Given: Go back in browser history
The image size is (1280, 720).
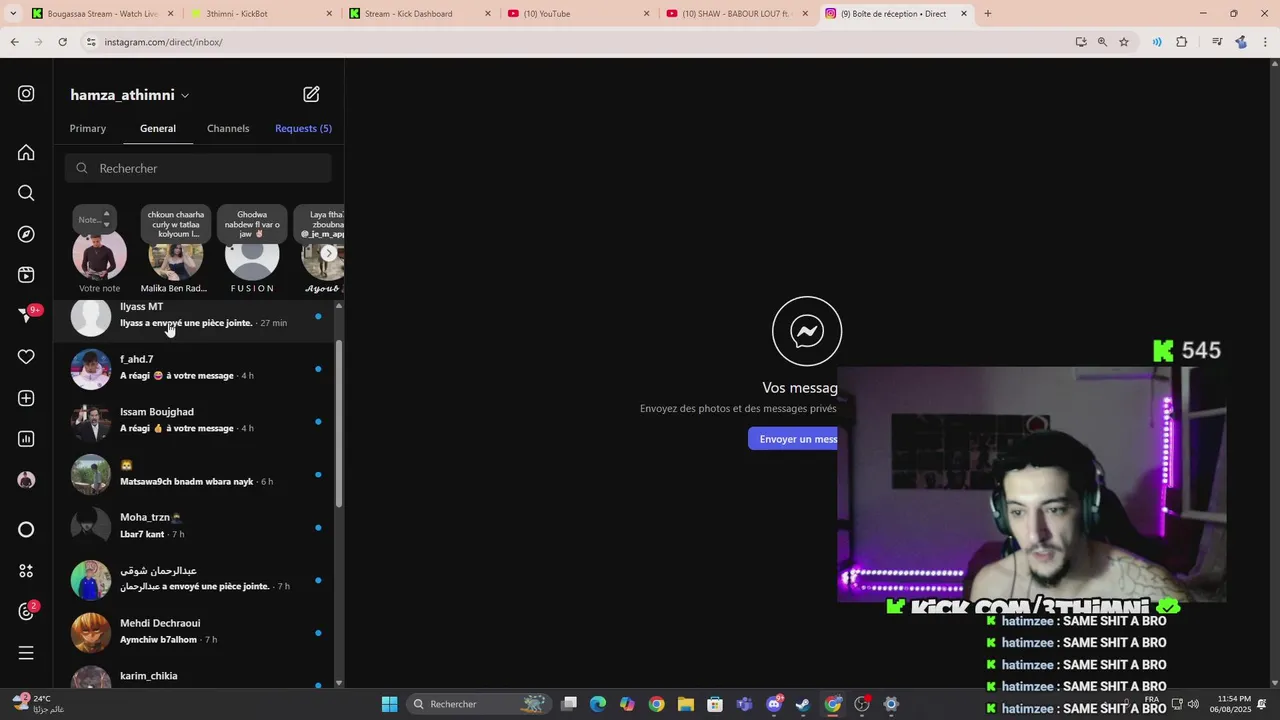Looking at the screenshot, I should tap(14, 42).
